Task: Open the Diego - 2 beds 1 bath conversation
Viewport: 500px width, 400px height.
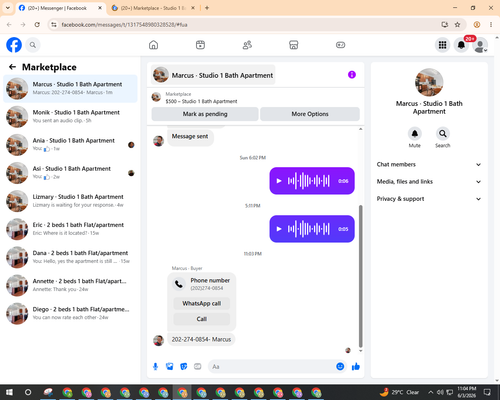Action: pyautogui.click(x=70, y=313)
